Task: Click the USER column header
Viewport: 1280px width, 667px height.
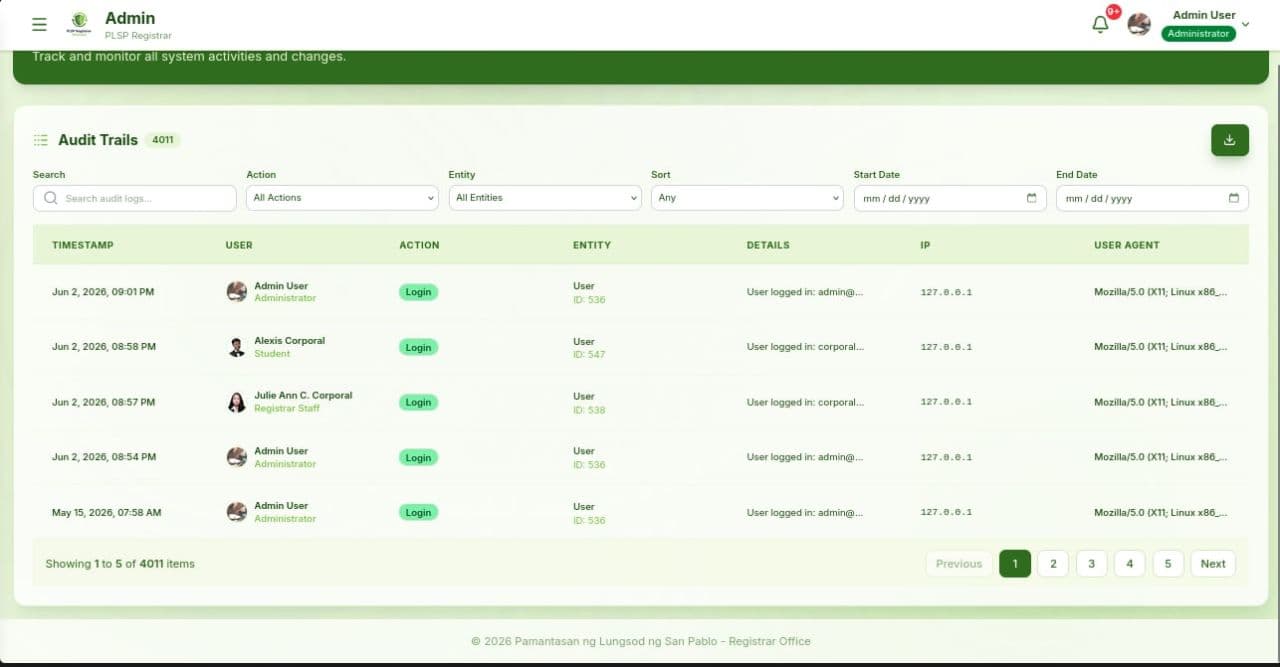Action: tap(239, 245)
